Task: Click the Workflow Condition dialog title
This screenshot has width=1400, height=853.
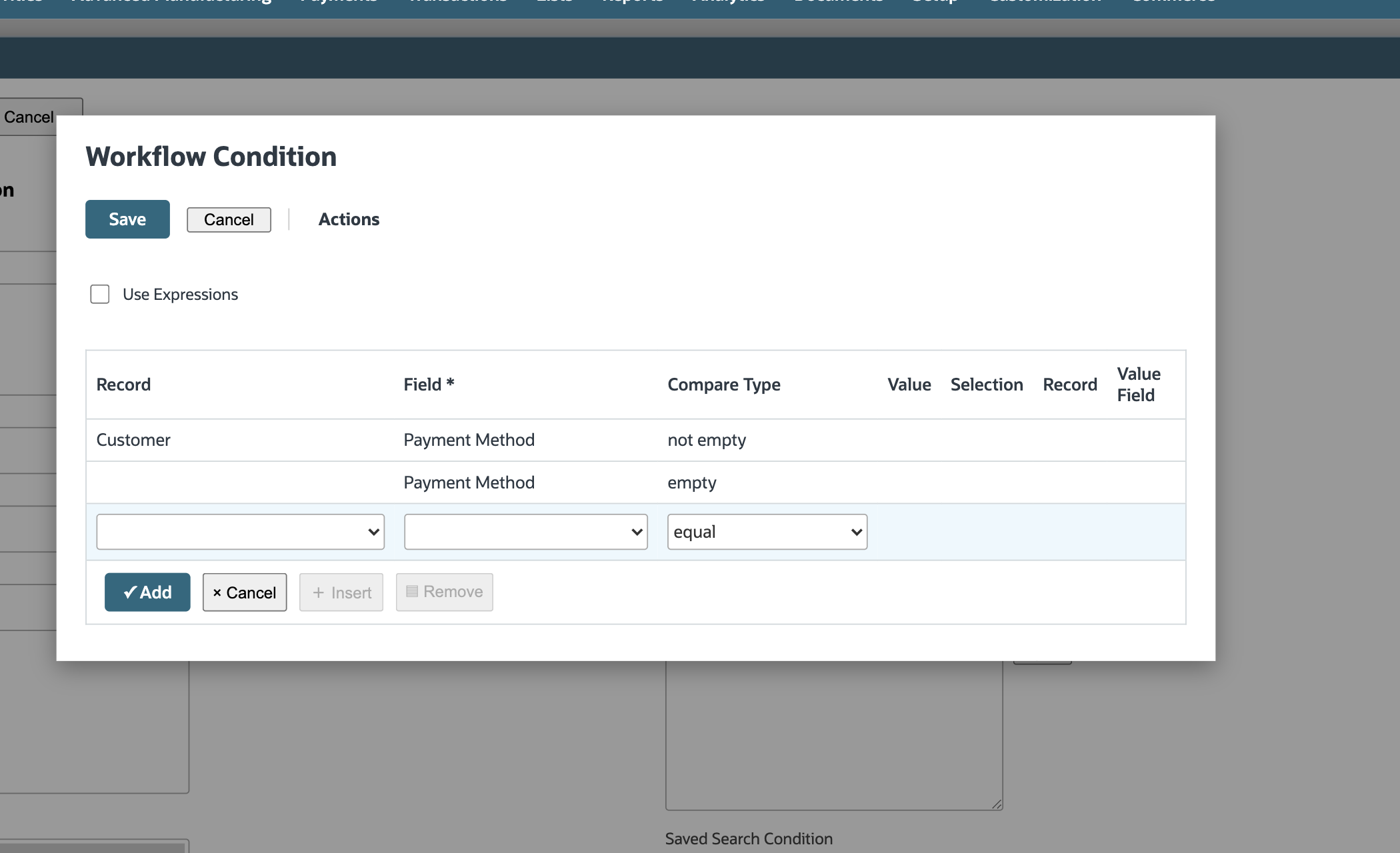Action: coord(211,157)
